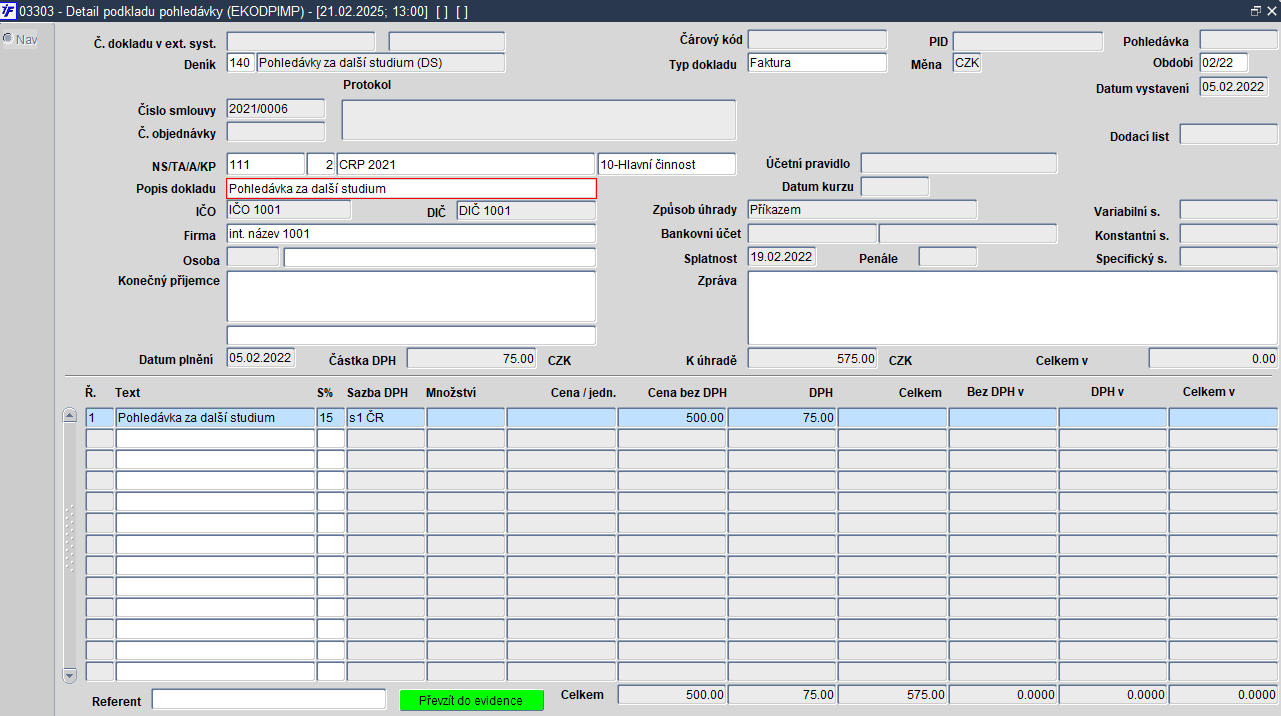Click the Datum kurzu field
Screen dimensions: 1281x716
click(895, 186)
